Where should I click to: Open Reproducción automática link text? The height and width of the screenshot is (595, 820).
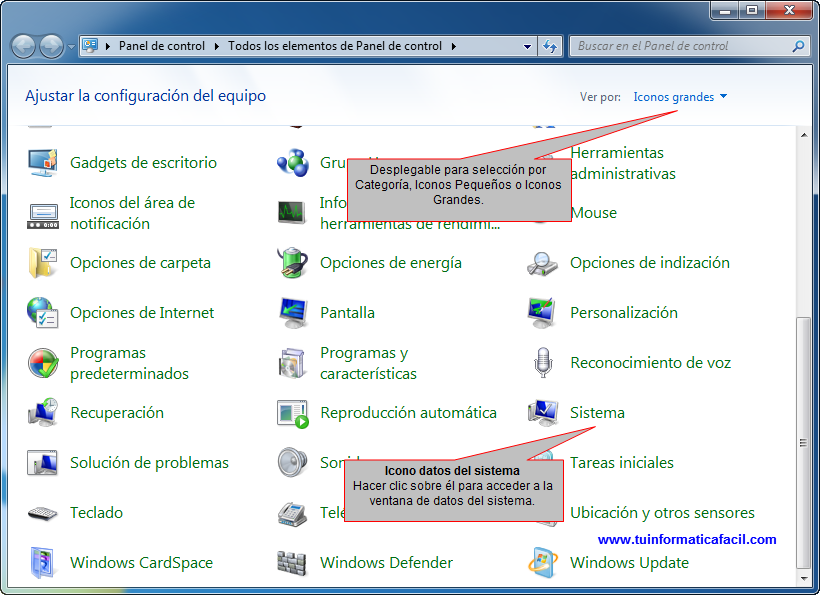408,413
